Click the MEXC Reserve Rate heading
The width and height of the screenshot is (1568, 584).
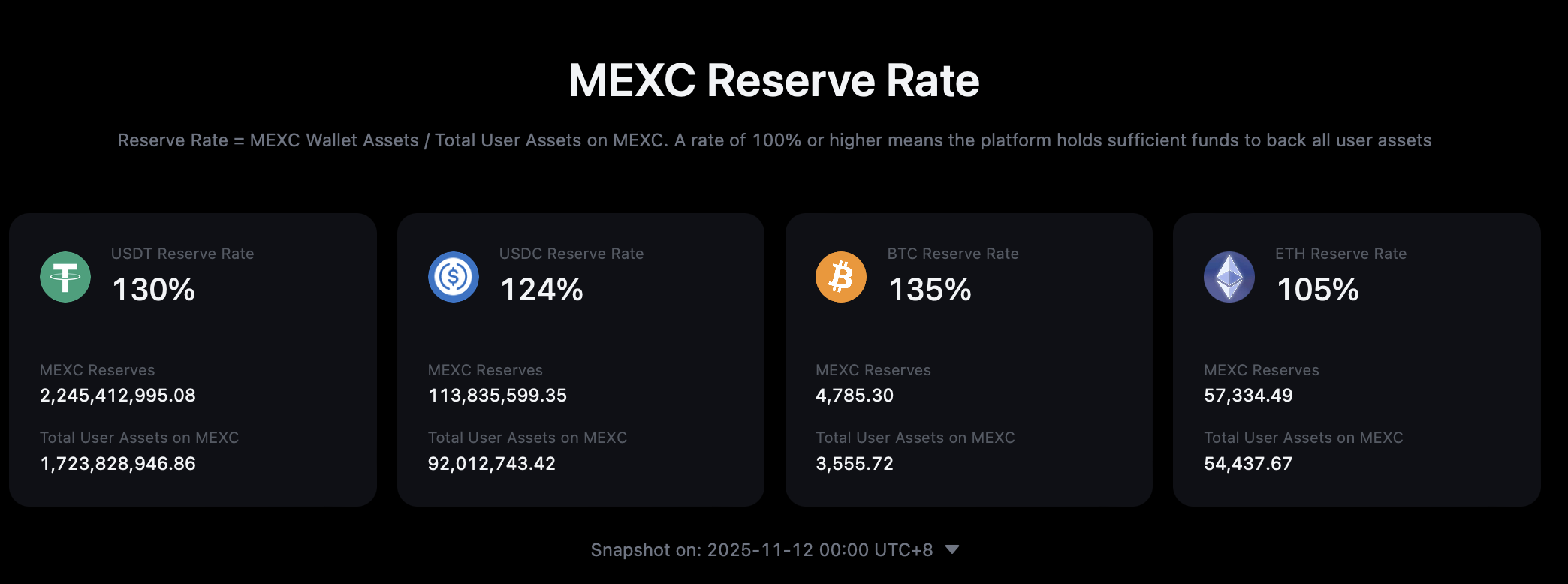(774, 80)
